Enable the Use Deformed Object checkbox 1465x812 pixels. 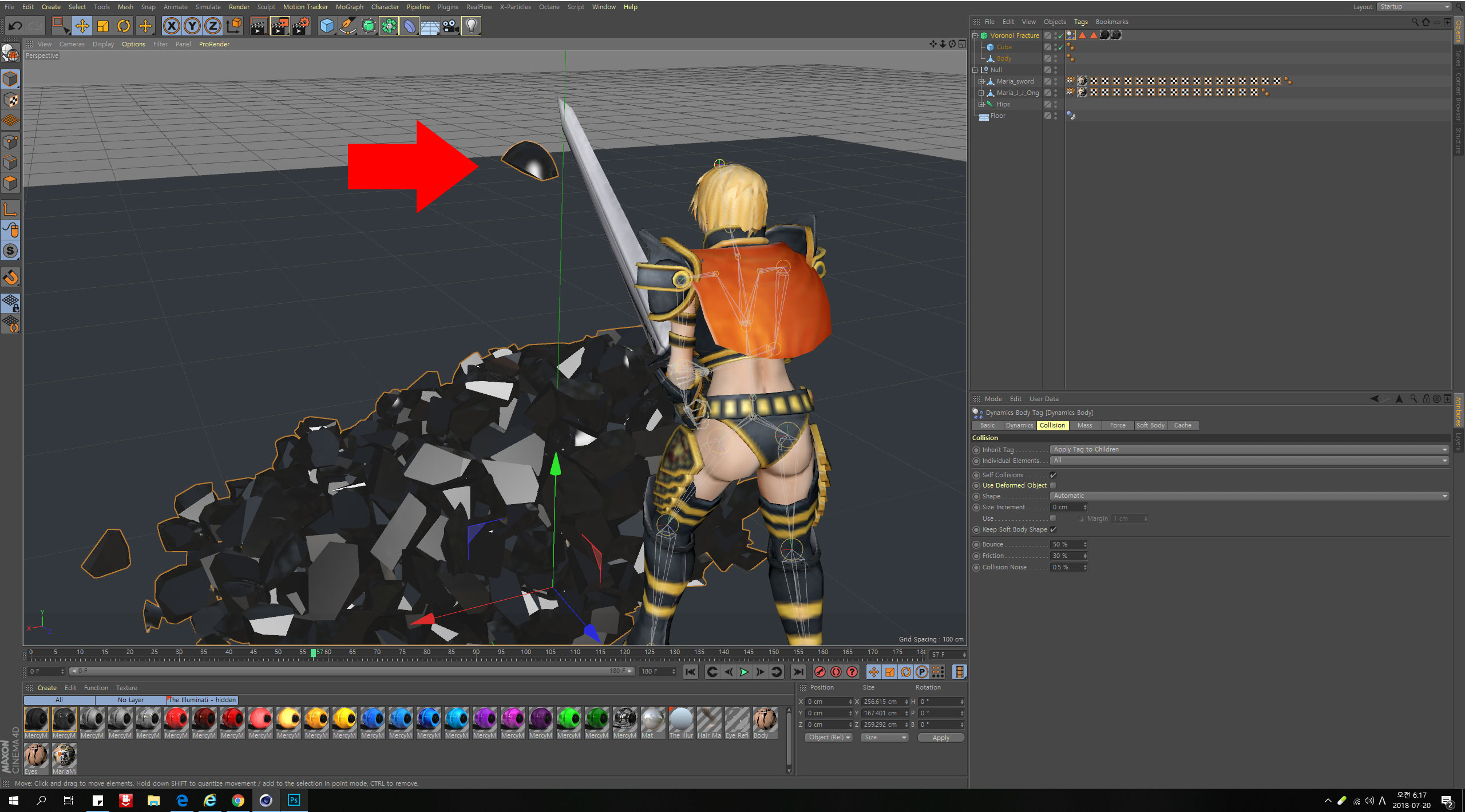pyautogui.click(x=1053, y=485)
